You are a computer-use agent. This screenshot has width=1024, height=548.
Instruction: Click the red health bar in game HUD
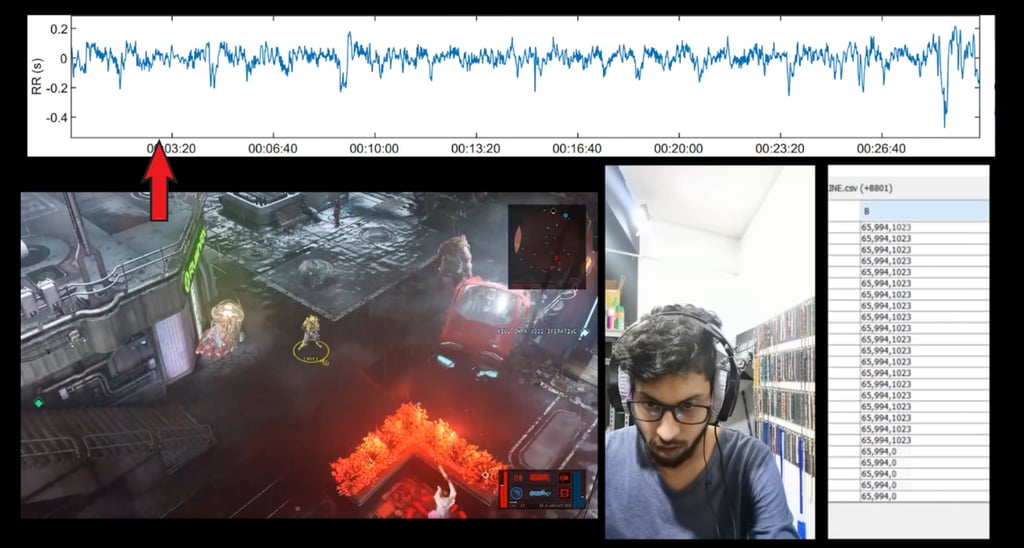(x=503, y=489)
